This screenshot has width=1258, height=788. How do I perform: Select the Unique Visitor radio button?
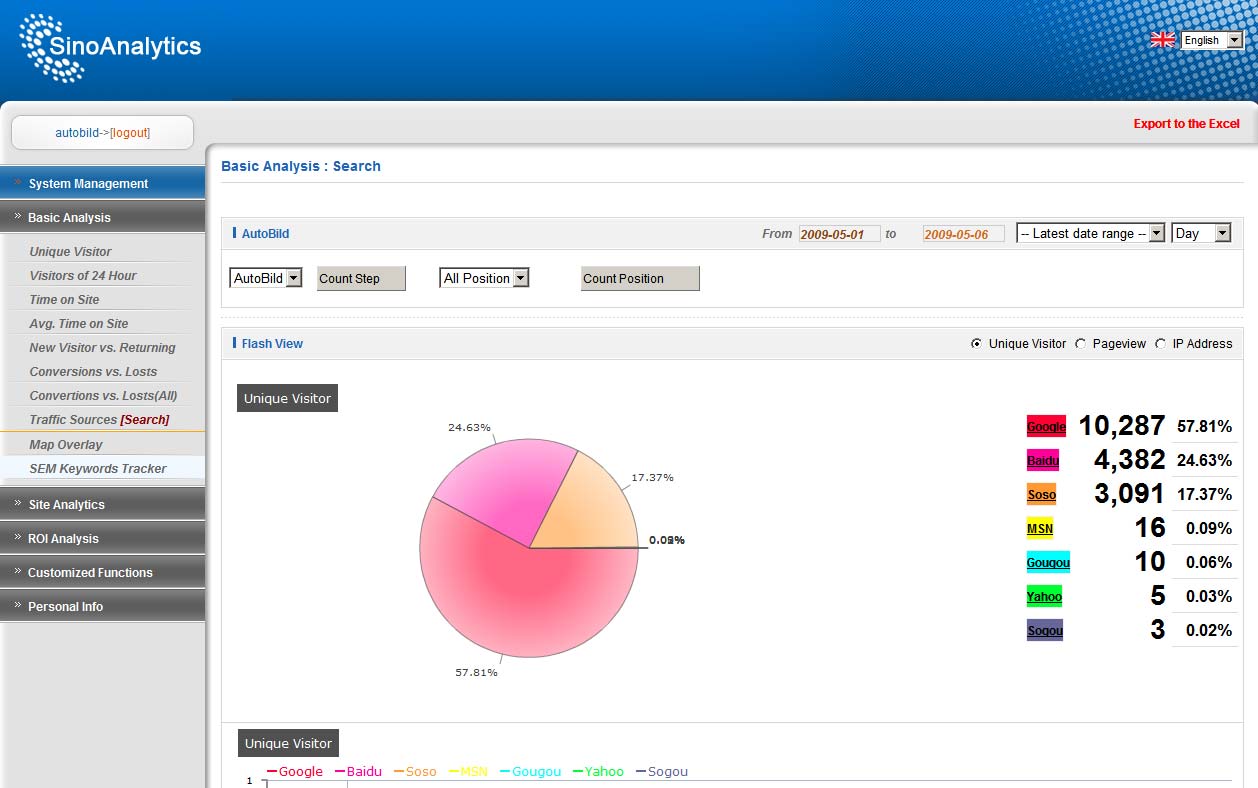(x=976, y=344)
